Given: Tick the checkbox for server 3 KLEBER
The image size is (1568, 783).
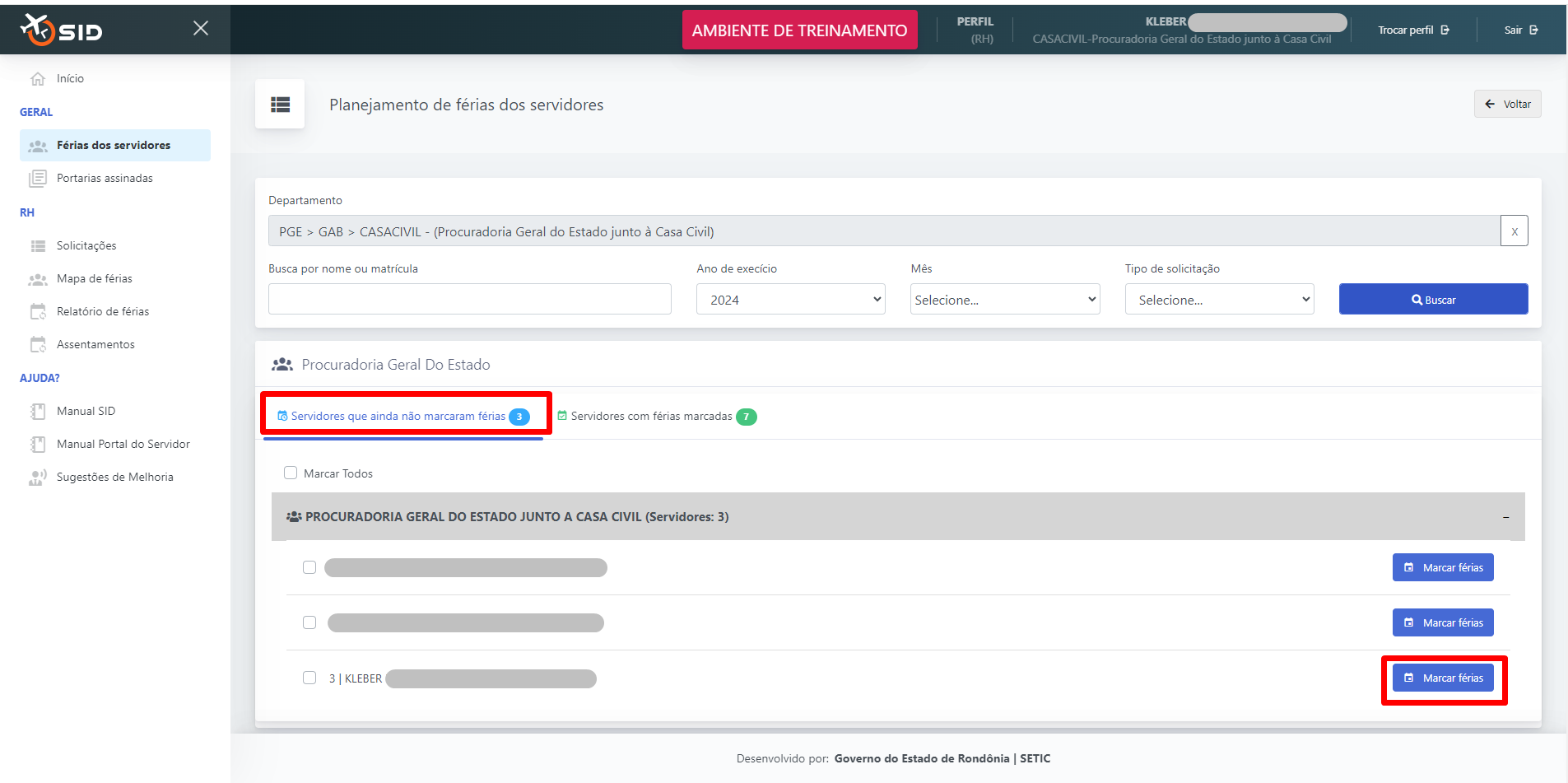Looking at the screenshot, I should click(309, 678).
